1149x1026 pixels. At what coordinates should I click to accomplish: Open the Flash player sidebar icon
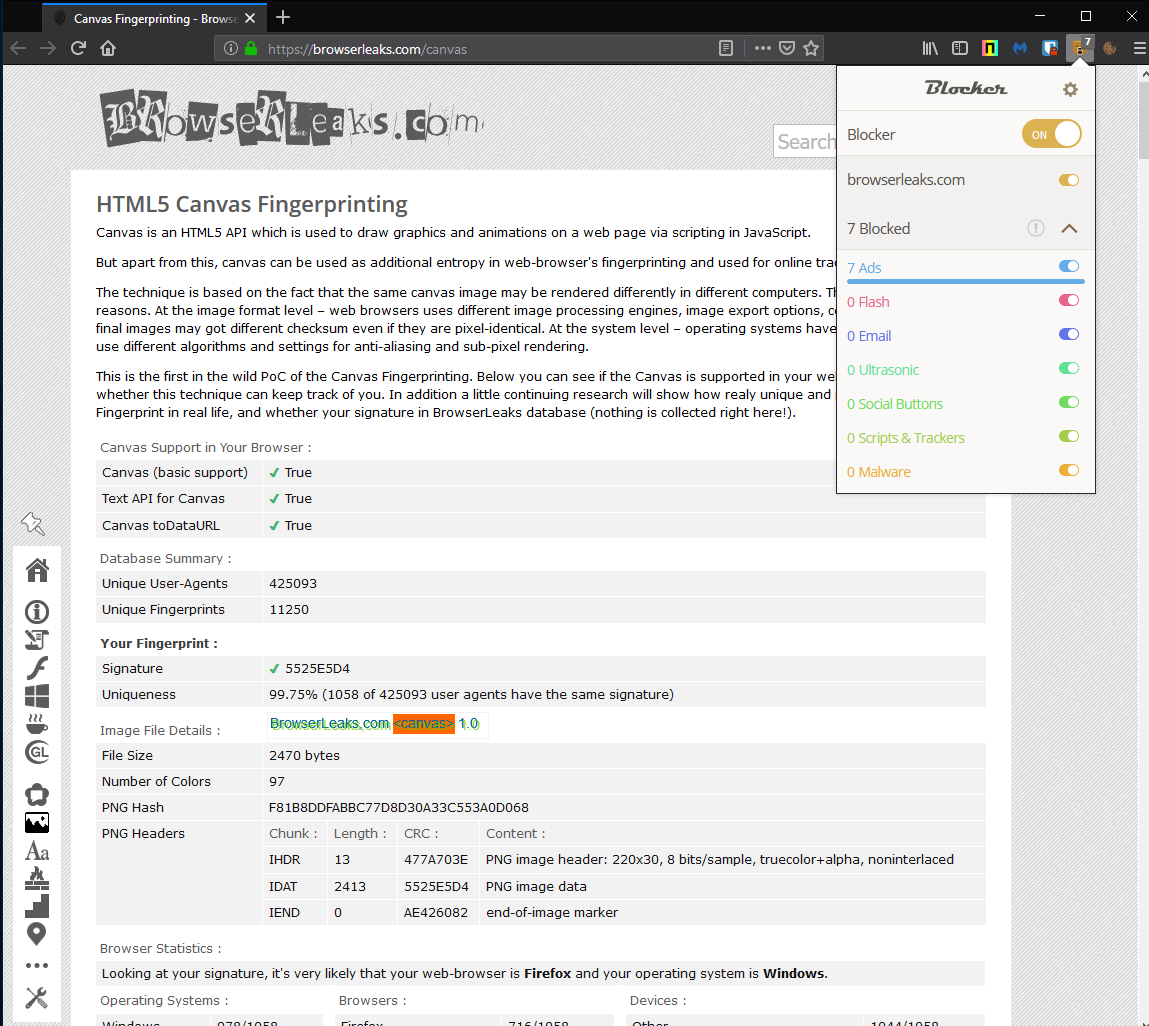click(x=37, y=668)
